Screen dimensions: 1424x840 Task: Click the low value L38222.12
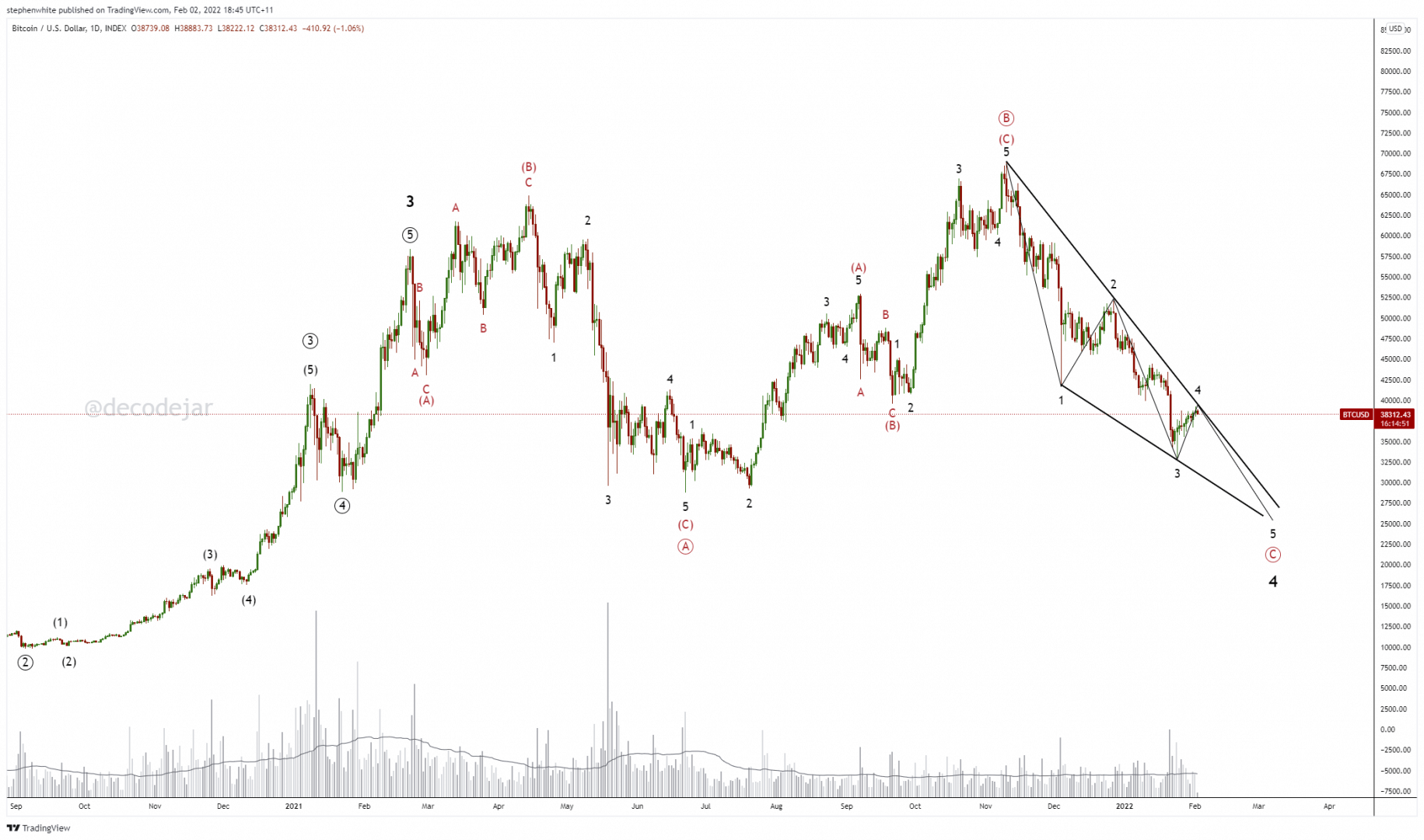click(x=236, y=29)
